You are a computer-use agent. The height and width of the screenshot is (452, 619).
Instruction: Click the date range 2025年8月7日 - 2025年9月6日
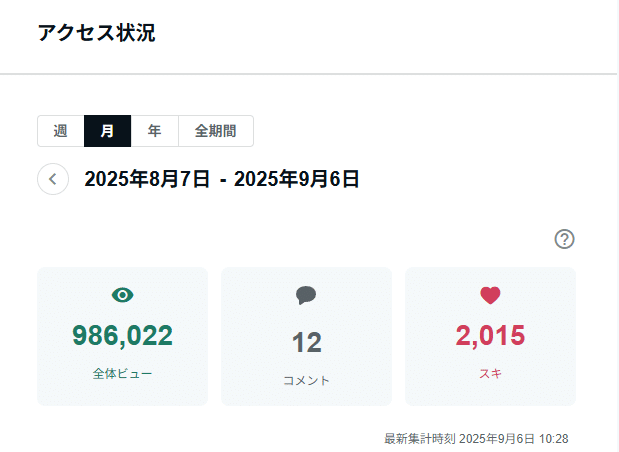(221, 179)
